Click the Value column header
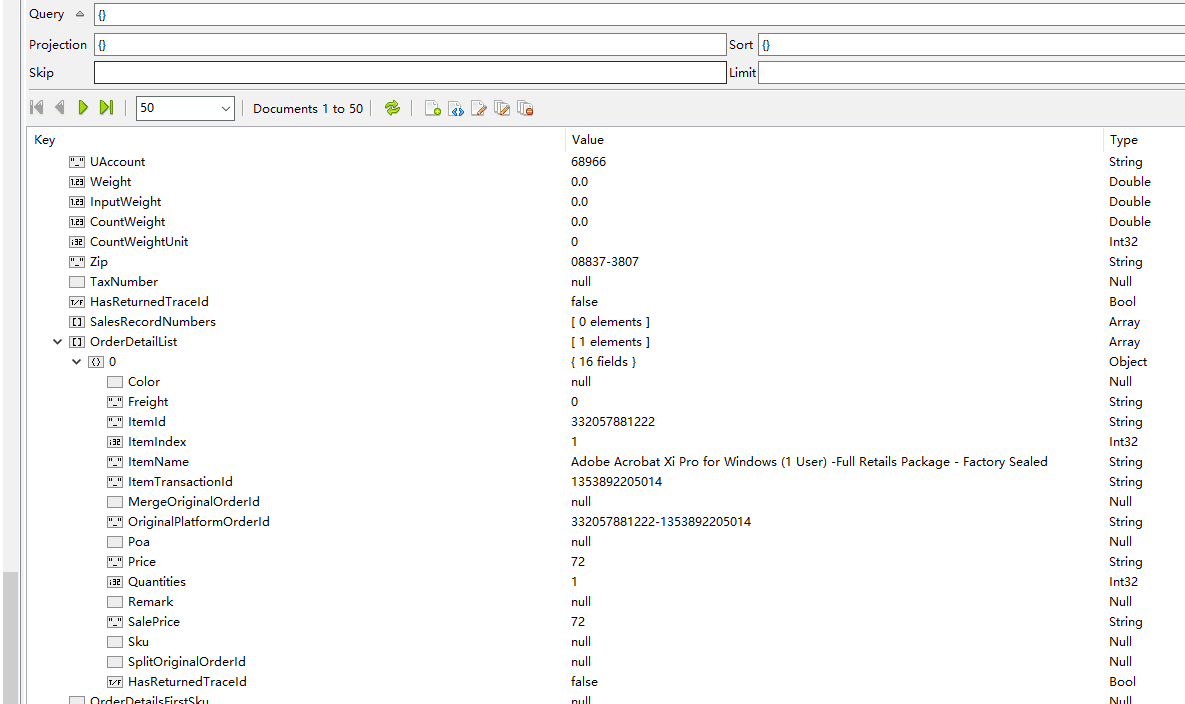 coord(587,140)
